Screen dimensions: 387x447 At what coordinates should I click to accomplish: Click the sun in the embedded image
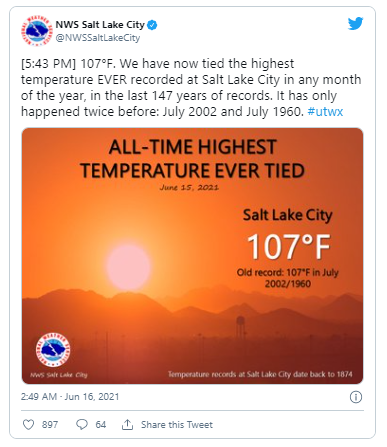(x=128, y=267)
